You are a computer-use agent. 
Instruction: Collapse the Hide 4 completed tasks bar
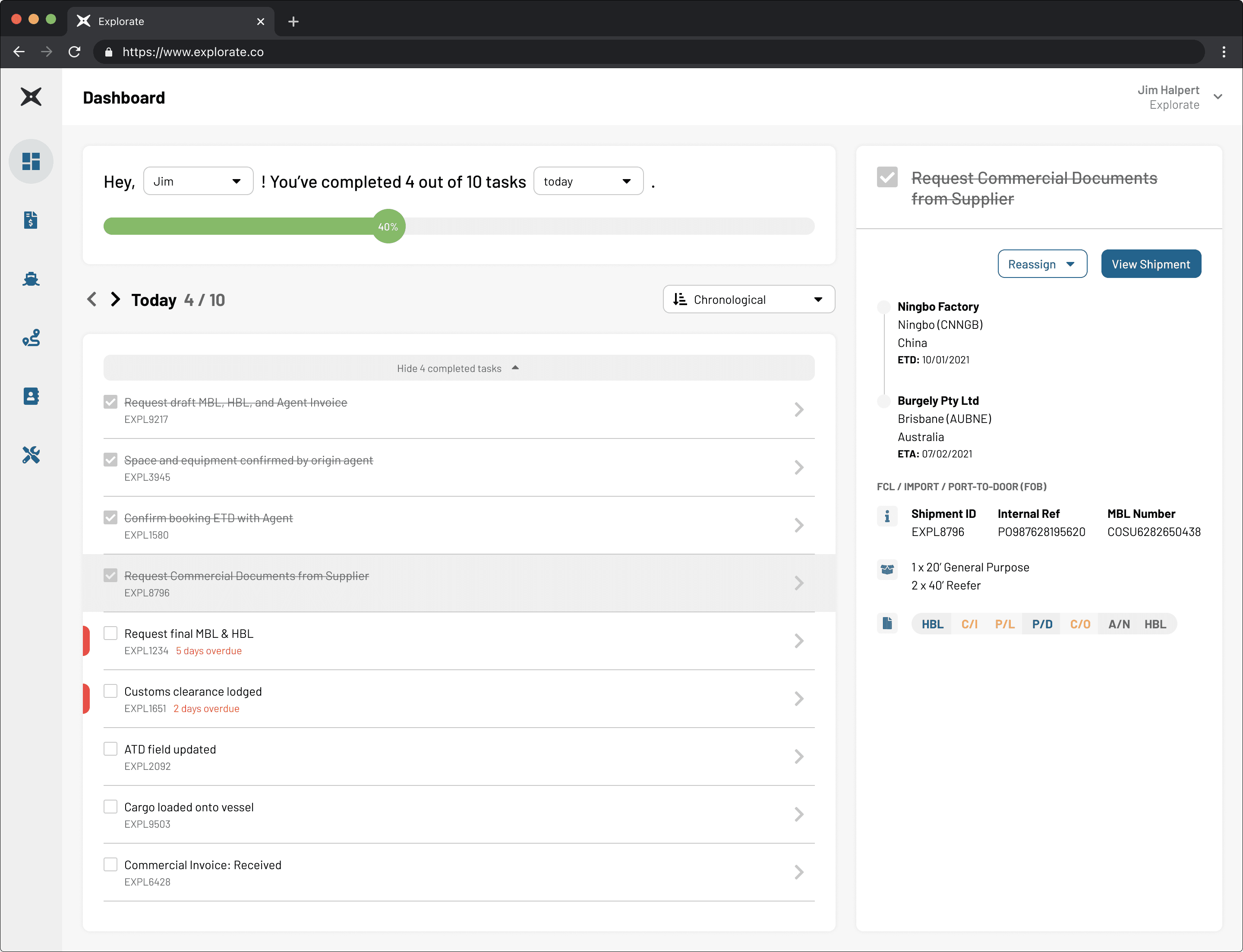[x=458, y=369]
